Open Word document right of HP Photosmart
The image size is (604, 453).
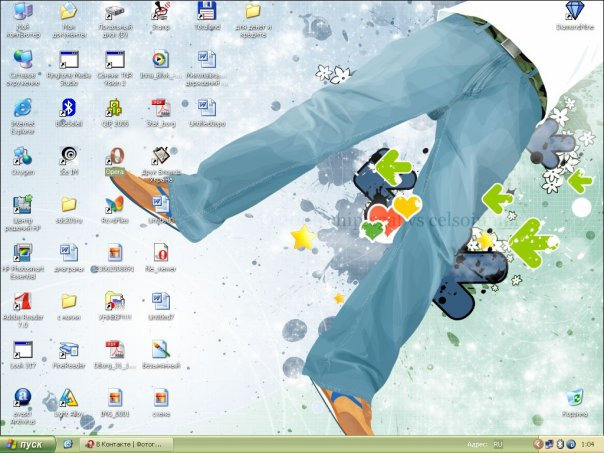[69, 253]
